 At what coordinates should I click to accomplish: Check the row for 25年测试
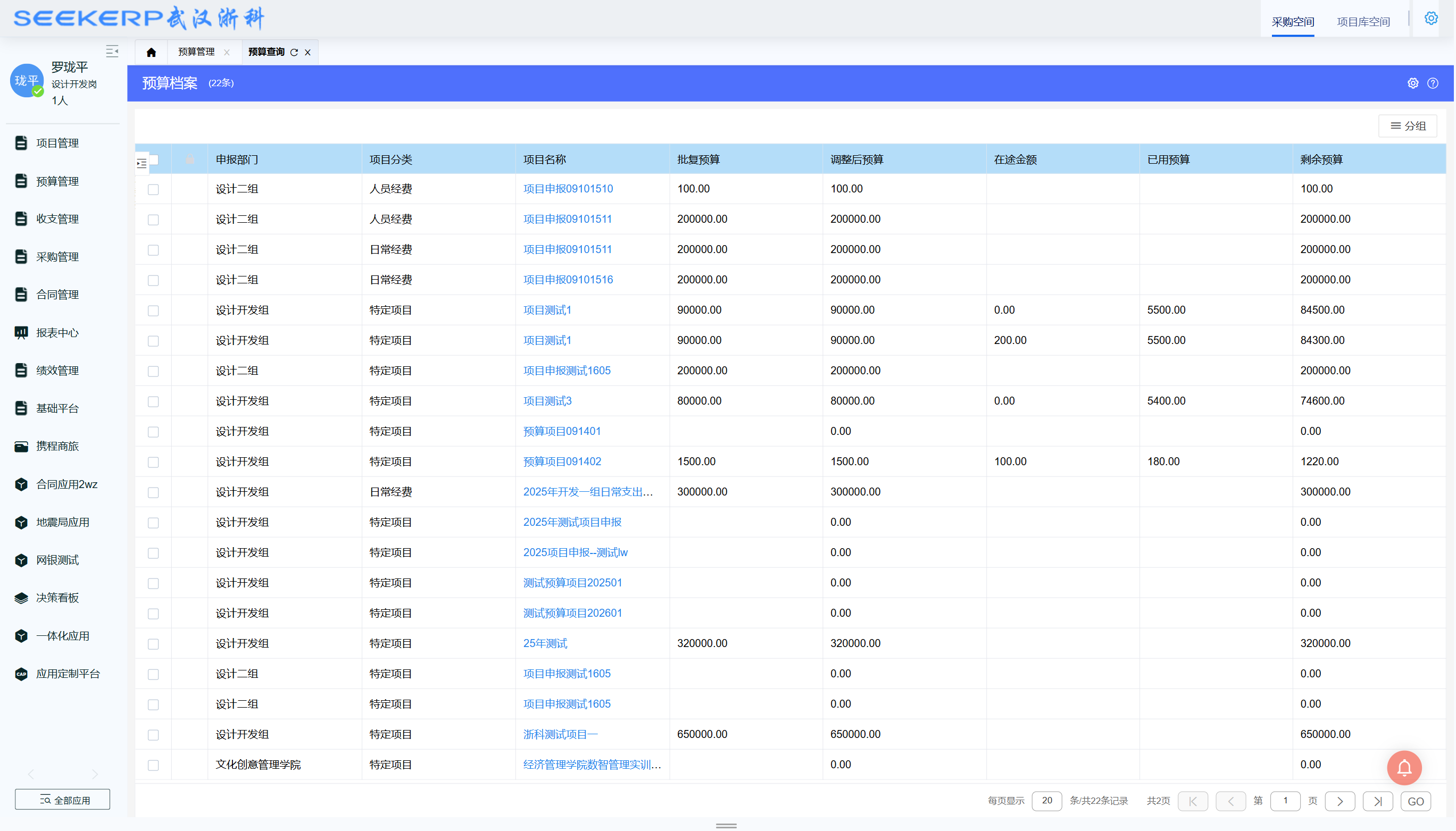[x=153, y=644]
